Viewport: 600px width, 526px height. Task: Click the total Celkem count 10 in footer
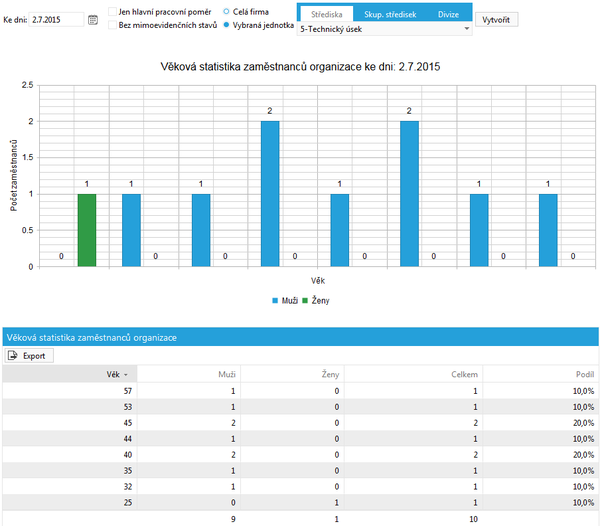pos(473,519)
